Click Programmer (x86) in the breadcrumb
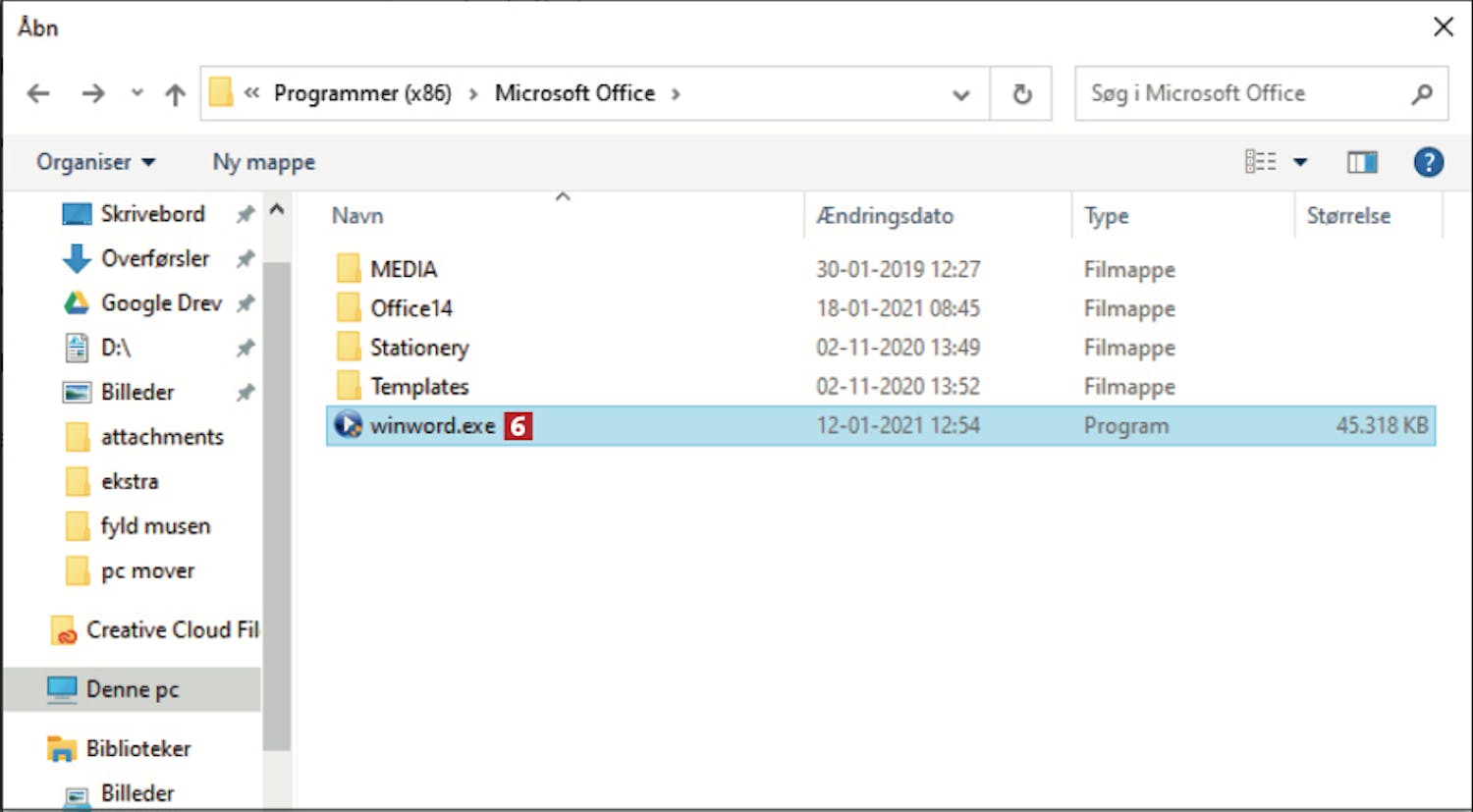This screenshot has width=1473, height=812. tap(362, 93)
